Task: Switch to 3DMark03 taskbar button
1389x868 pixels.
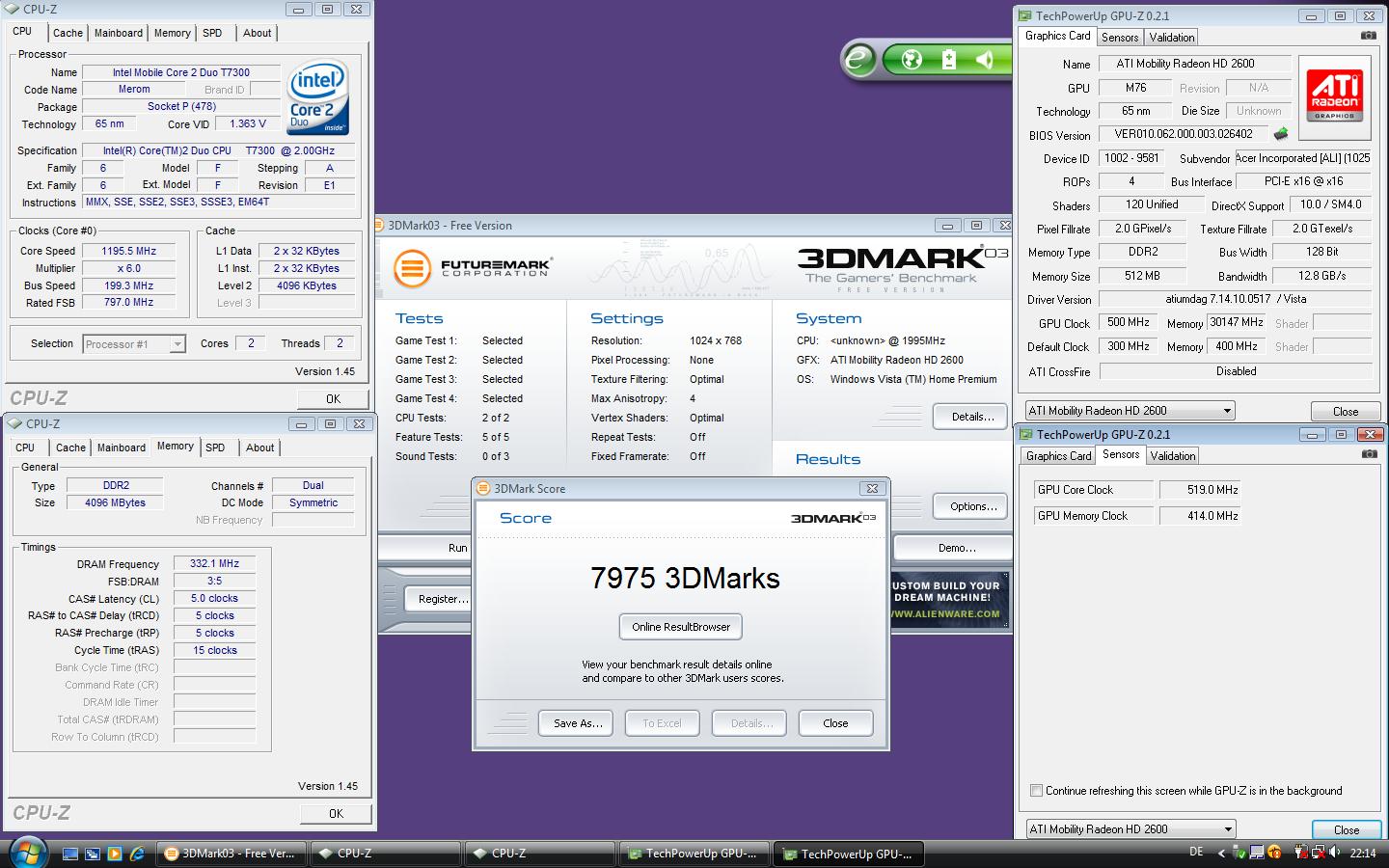Action: click(231, 854)
